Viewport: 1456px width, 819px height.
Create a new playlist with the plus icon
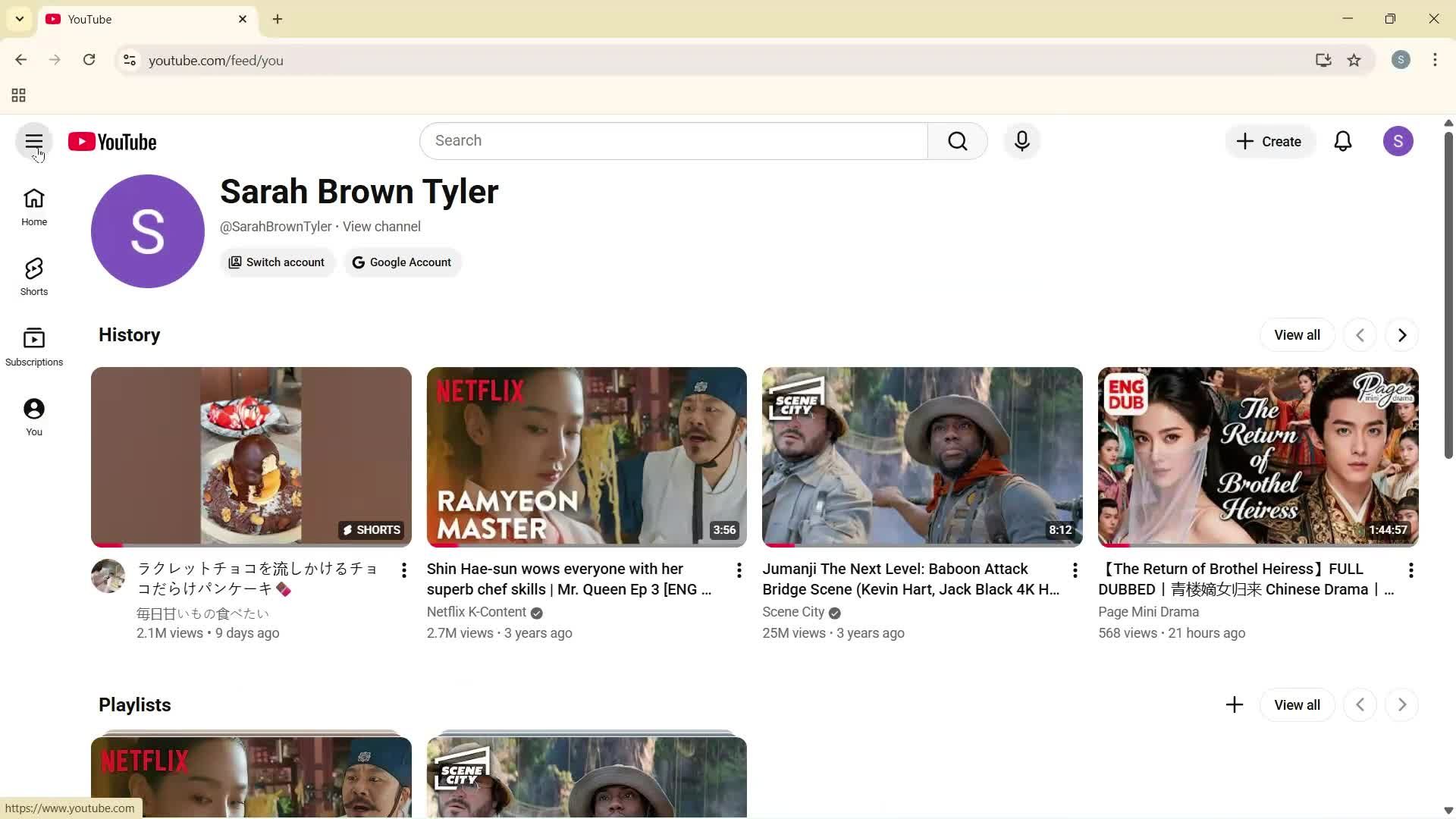(x=1234, y=704)
